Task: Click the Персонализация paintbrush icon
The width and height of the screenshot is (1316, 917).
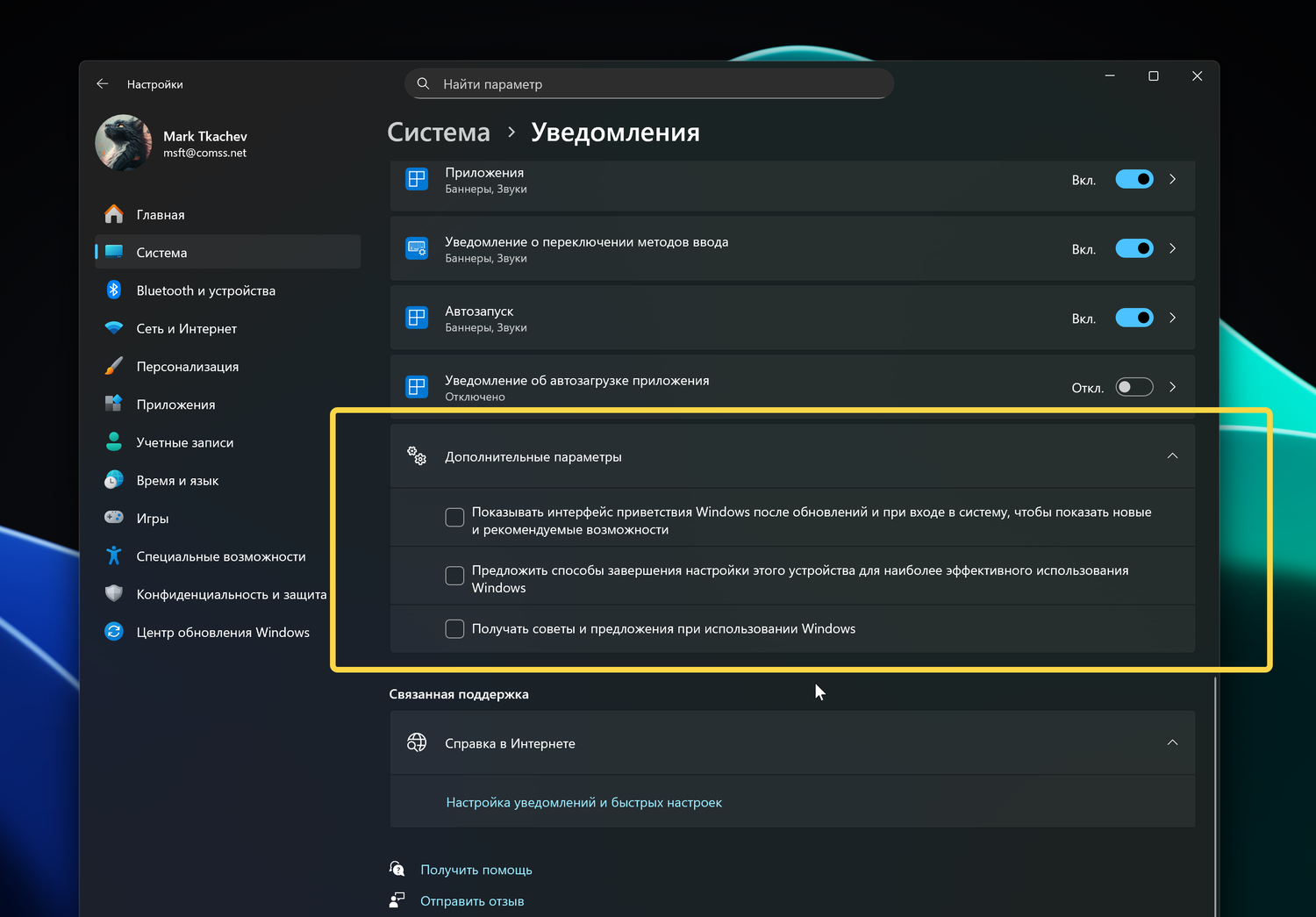Action: 114,366
